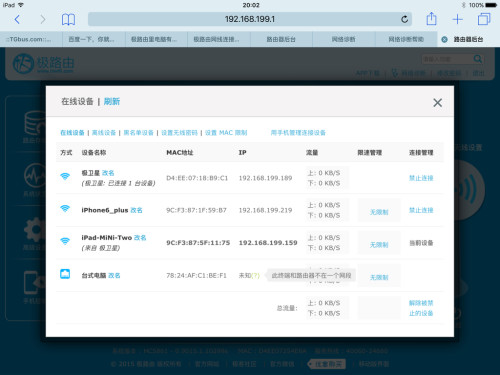Click the 极路由 logo behind the dialog

click(43, 64)
